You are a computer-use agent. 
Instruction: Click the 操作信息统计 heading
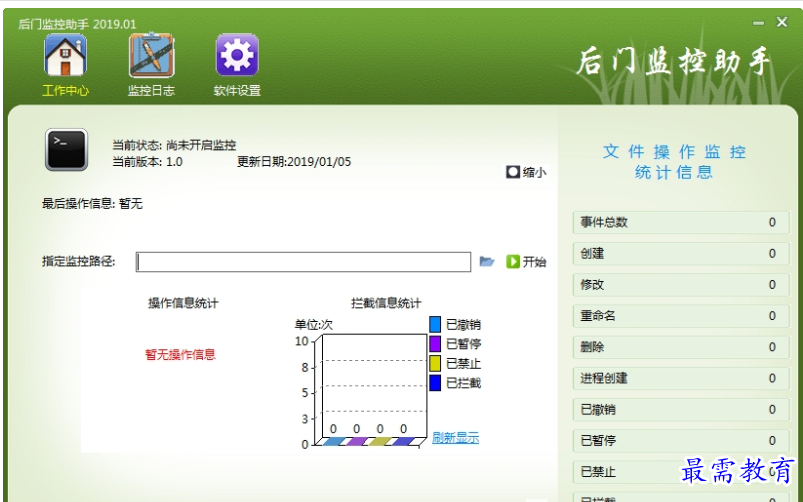point(183,303)
